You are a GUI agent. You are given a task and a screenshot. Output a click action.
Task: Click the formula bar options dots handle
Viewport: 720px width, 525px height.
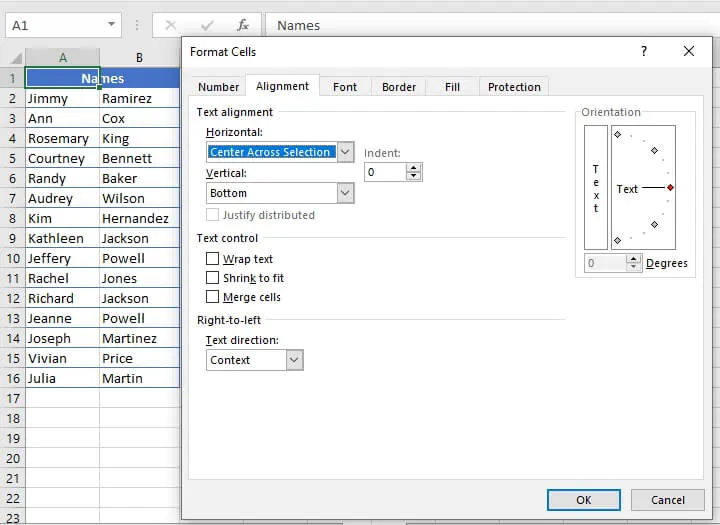tap(137, 25)
